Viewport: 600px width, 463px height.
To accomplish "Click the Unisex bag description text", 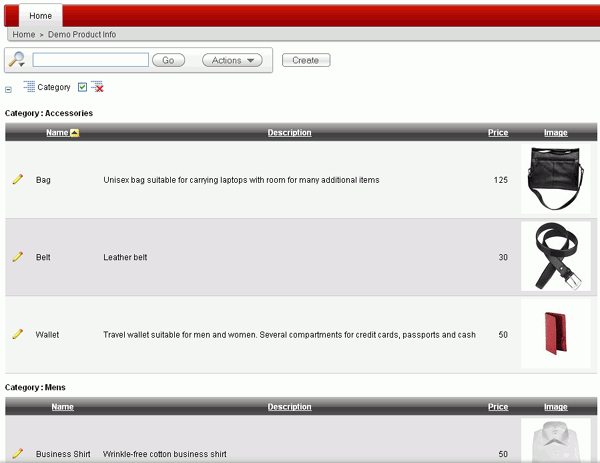I will click(241, 180).
